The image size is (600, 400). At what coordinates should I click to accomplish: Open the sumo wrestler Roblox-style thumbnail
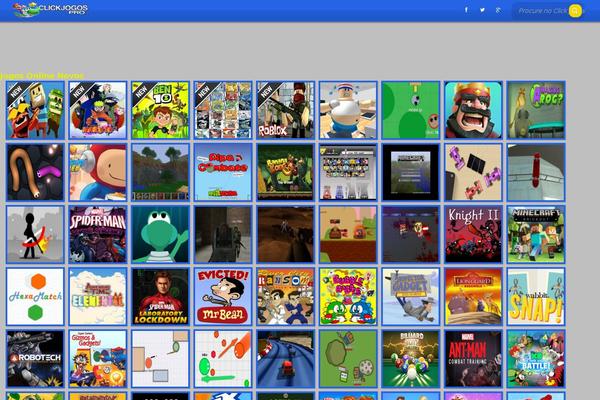(x=348, y=110)
